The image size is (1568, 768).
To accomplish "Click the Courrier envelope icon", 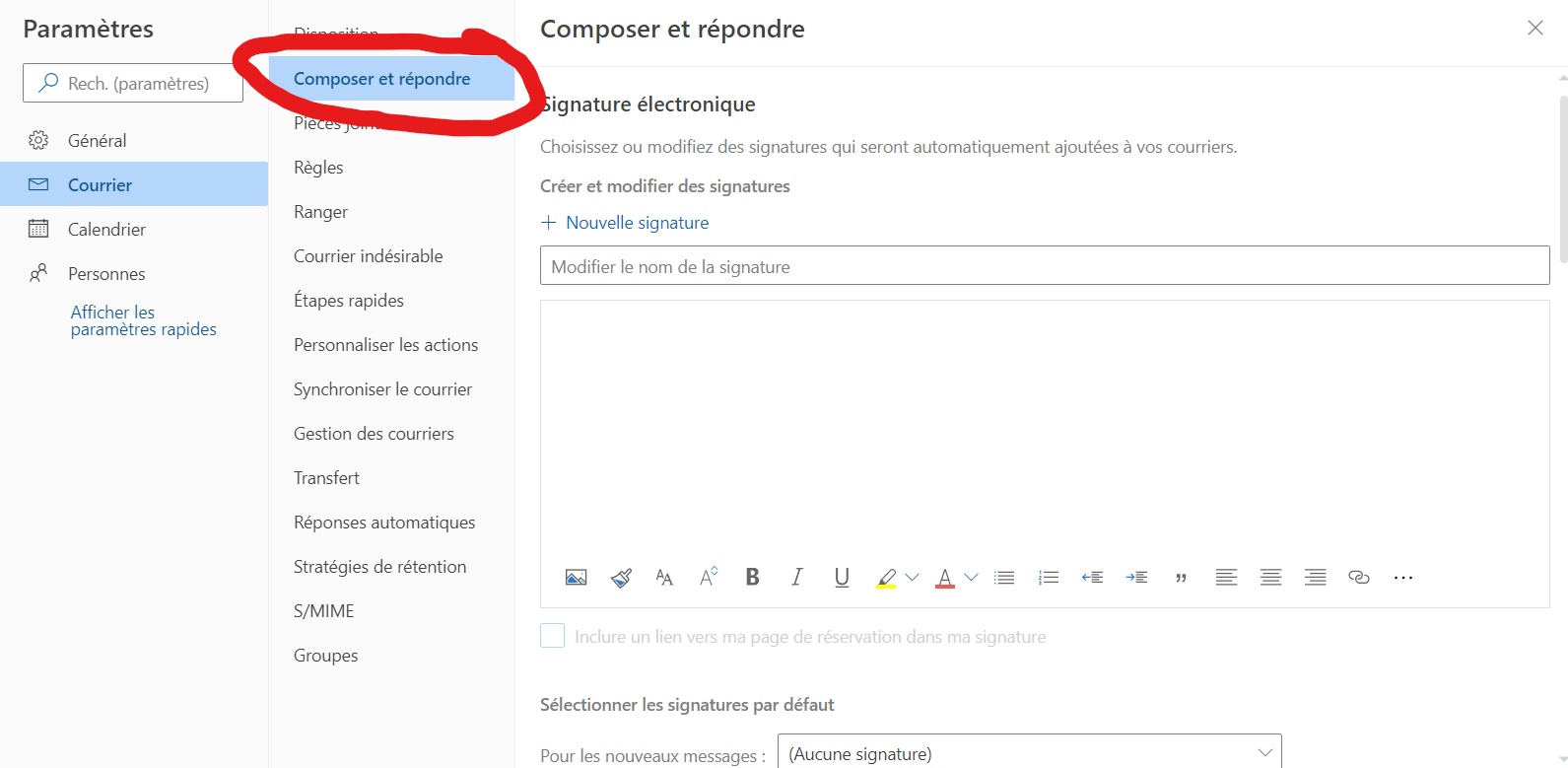I will click(38, 184).
